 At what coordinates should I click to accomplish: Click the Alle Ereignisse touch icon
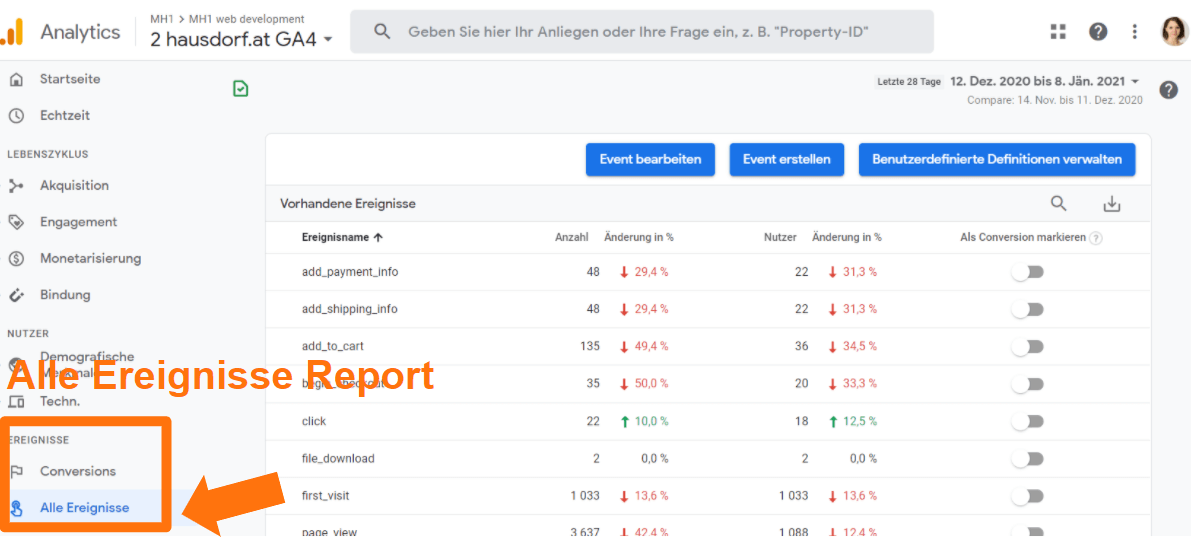pyautogui.click(x=16, y=509)
